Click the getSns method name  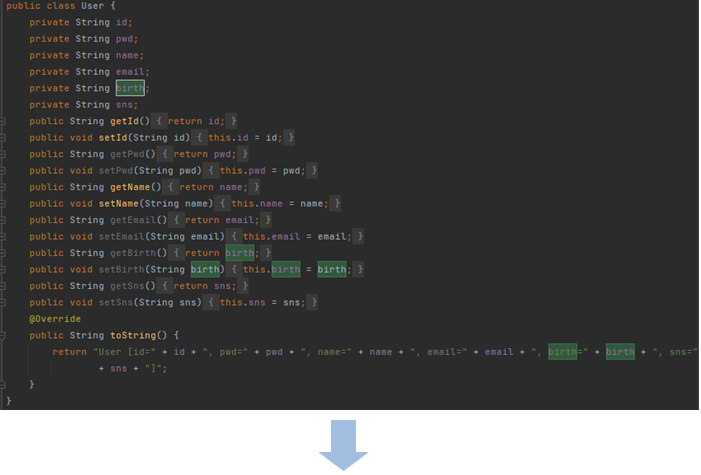tap(127, 286)
